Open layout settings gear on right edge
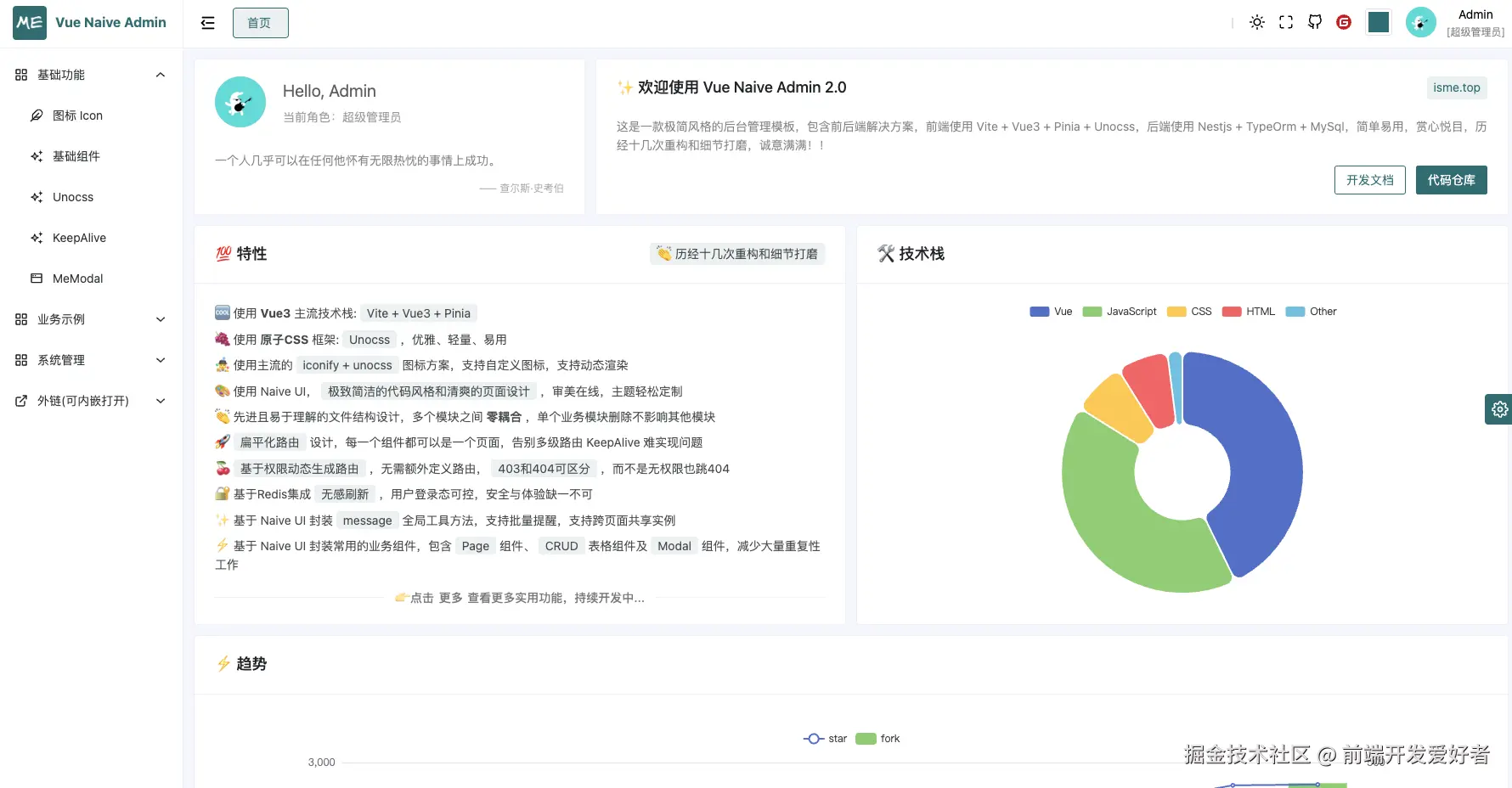The image size is (1512, 788). 1499,409
